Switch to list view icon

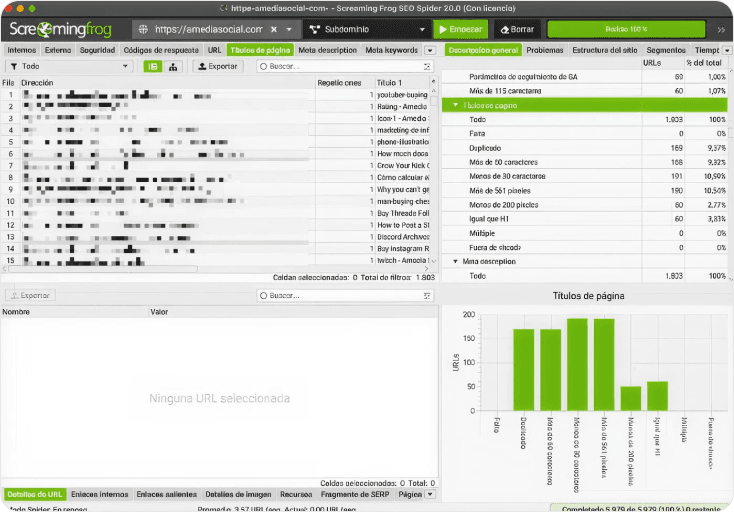[x=153, y=66]
